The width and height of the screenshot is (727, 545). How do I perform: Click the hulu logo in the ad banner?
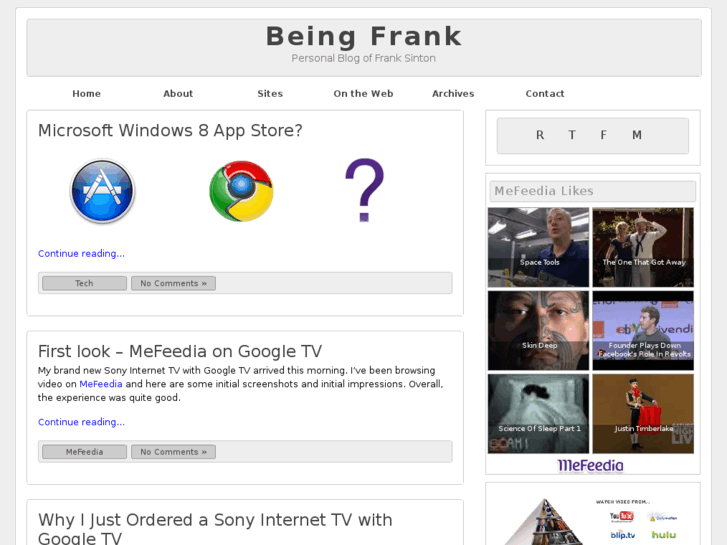(663, 535)
